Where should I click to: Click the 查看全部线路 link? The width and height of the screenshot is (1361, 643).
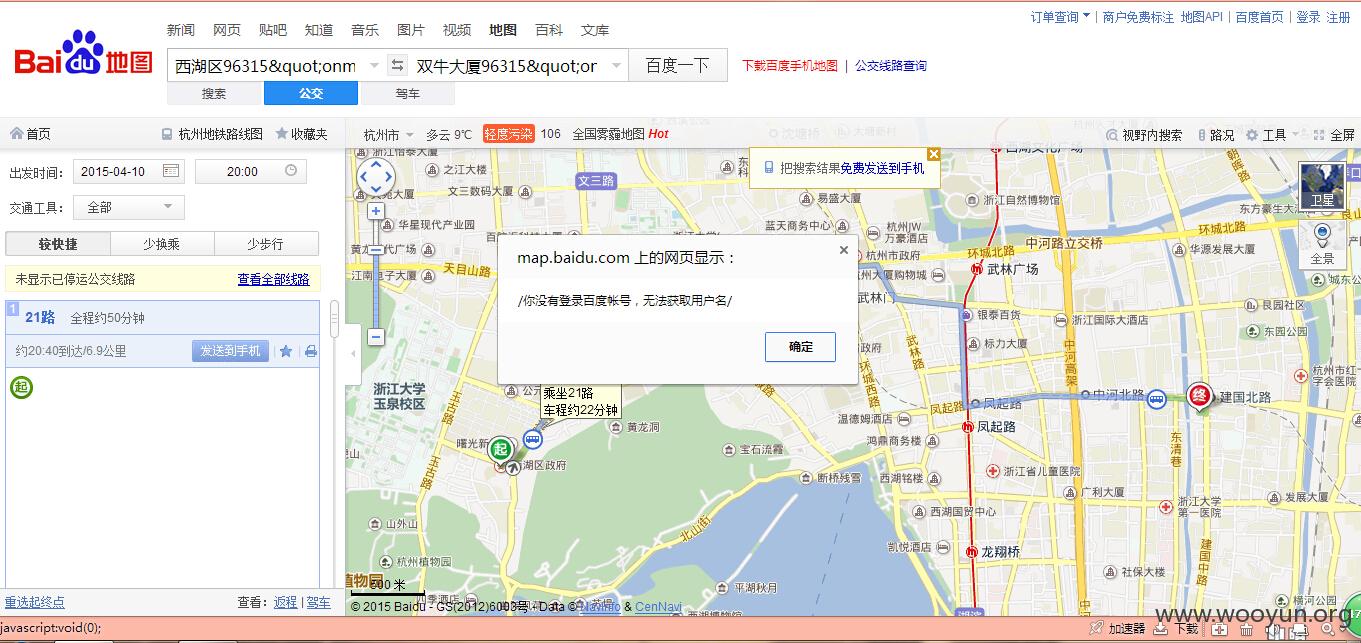(273, 279)
